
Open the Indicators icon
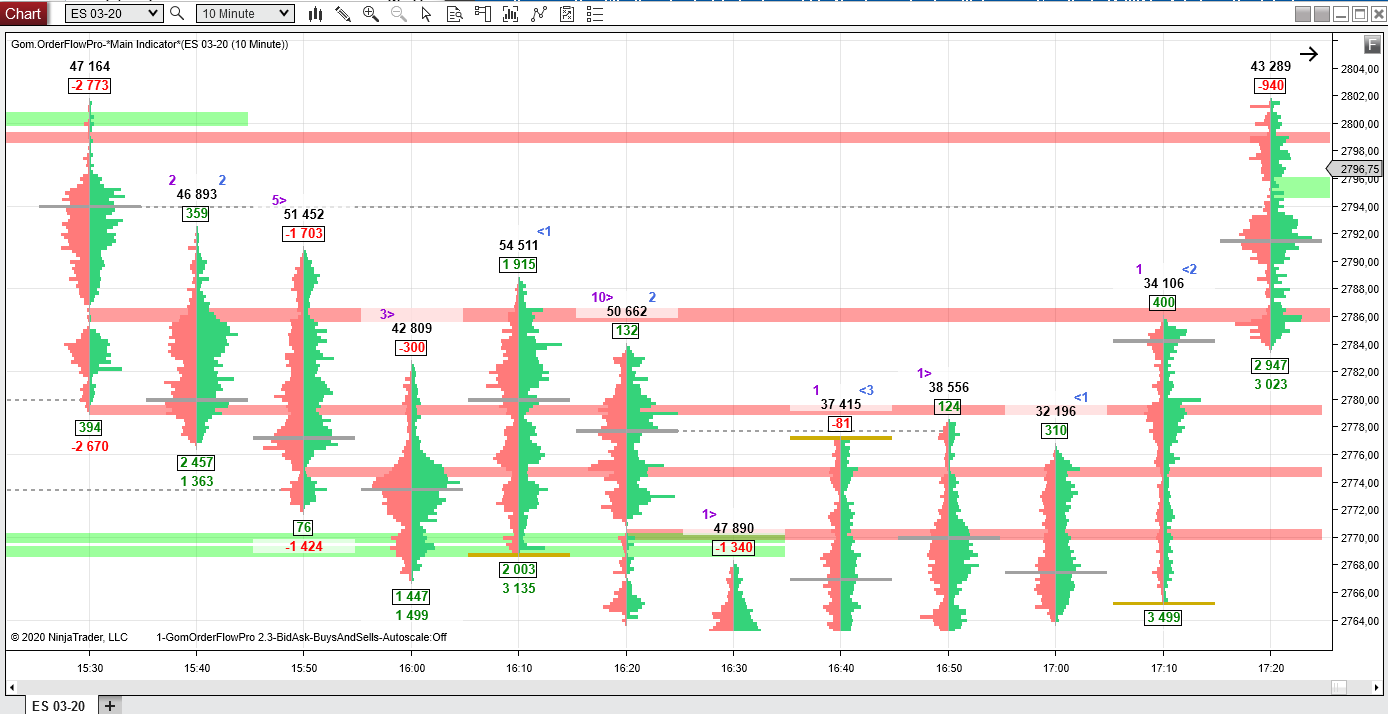point(539,14)
